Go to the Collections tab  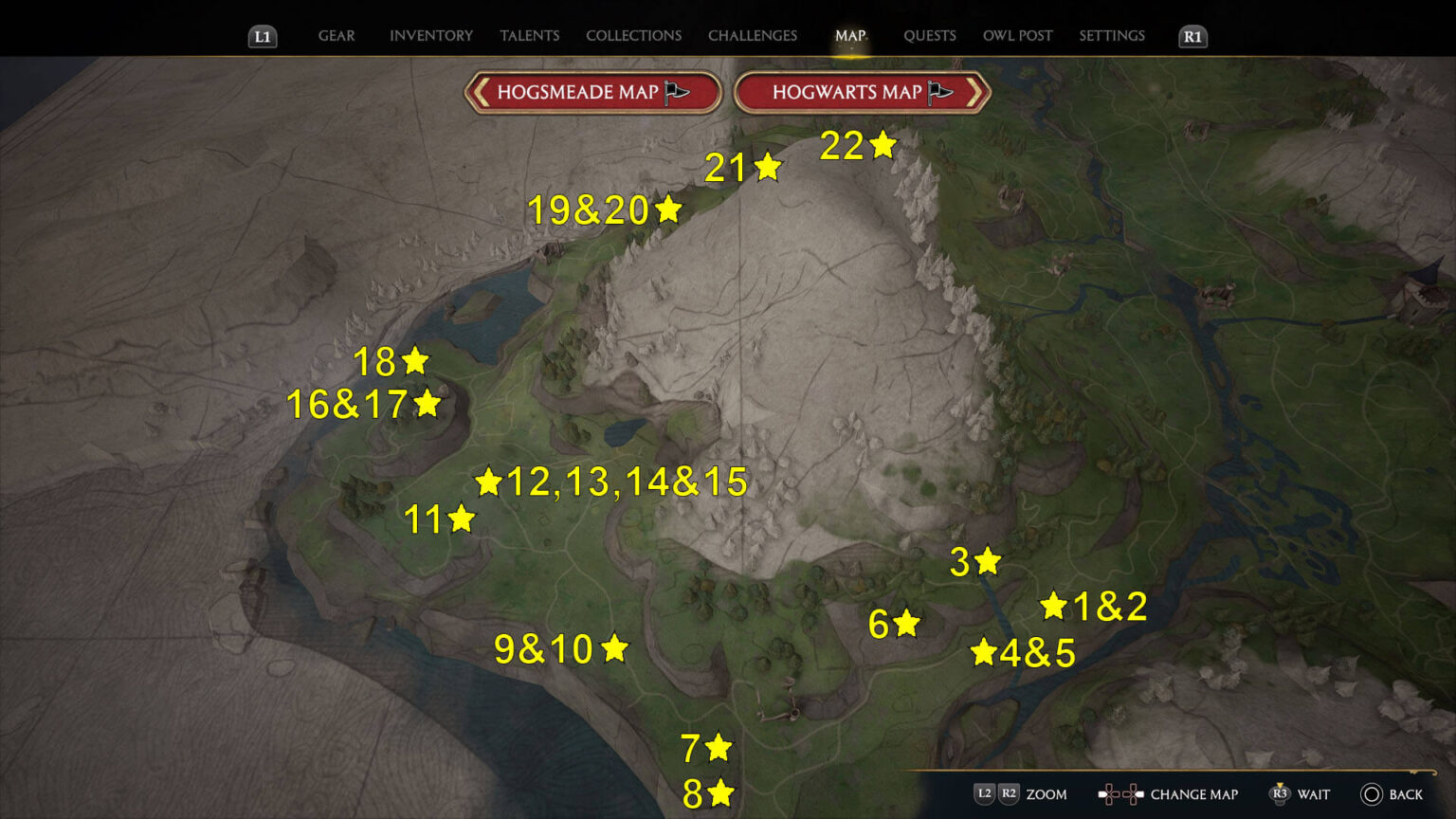pyautogui.click(x=633, y=36)
